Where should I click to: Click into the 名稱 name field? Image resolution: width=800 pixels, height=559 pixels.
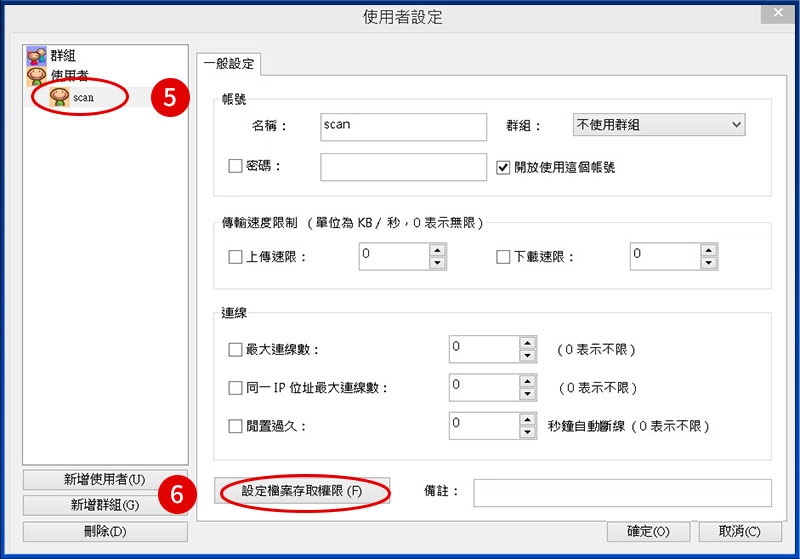[x=402, y=126]
